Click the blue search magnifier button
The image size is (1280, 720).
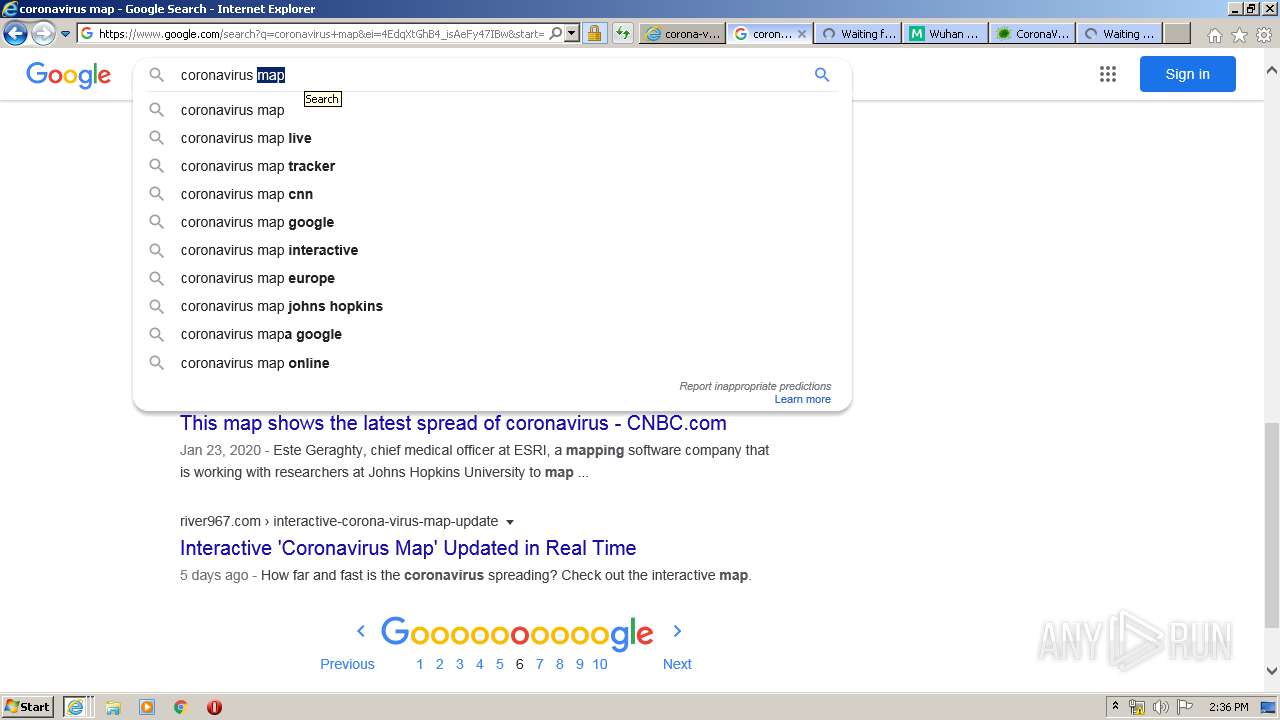pos(822,75)
